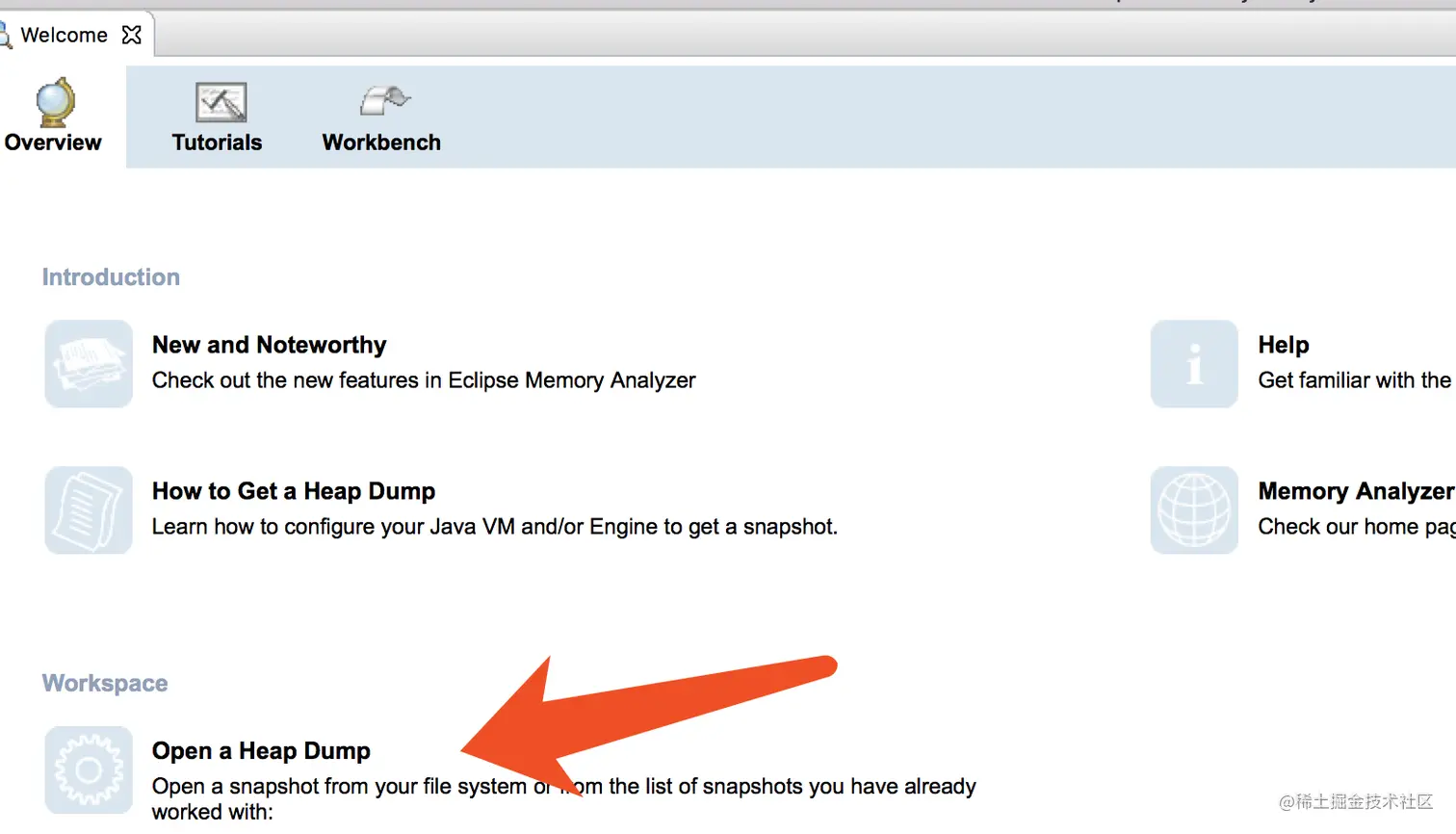Screen dimensions: 1456x834
Task: Open the Workbench arrow icon
Action: [384, 100]
